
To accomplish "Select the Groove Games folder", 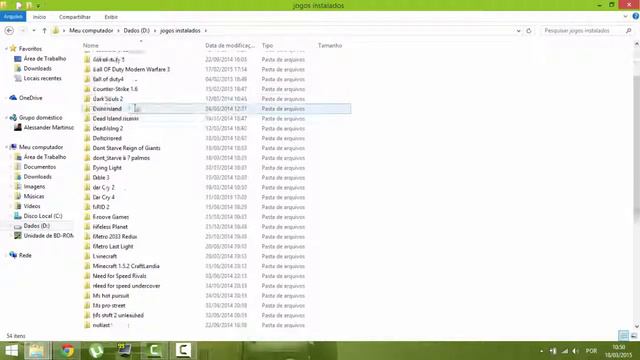I will tap(111, 217).
